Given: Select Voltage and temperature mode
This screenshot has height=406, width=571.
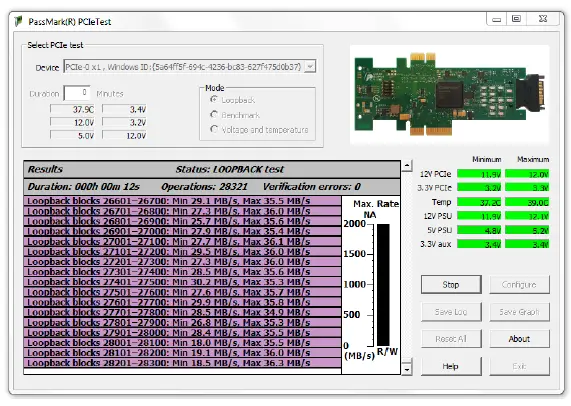Looking at the screenshot, I should pos(214,129).
